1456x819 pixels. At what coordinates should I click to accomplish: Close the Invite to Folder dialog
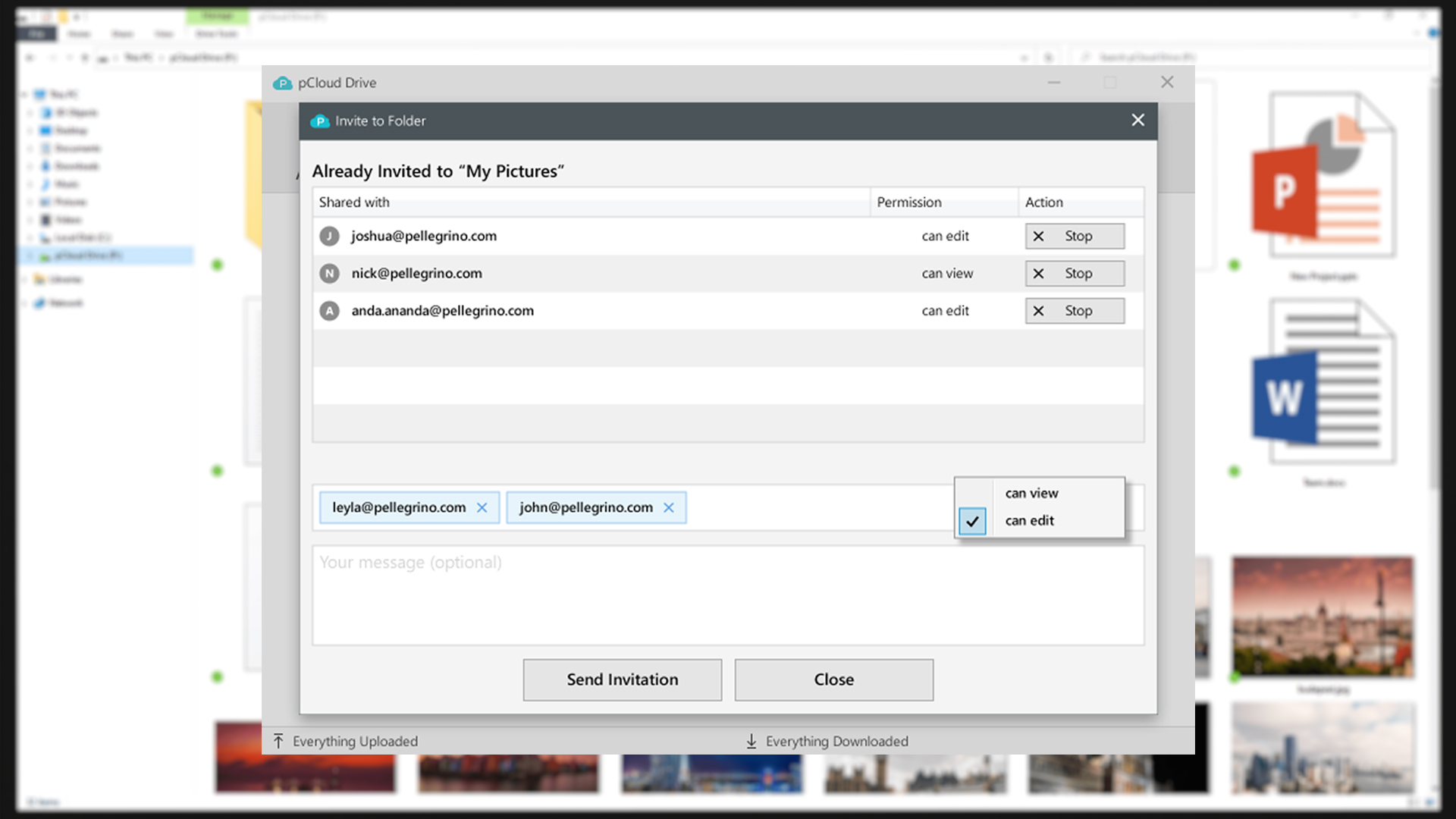[x=1137, y=120]
